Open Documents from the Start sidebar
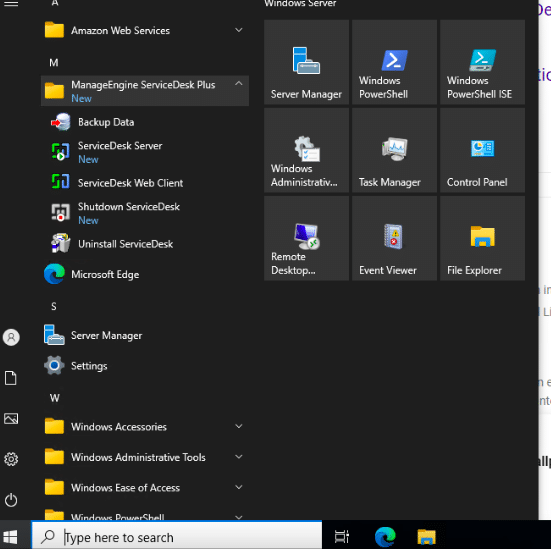Image resolution: width=551 pixels, height=549 pixels. [x=11, y=378]
